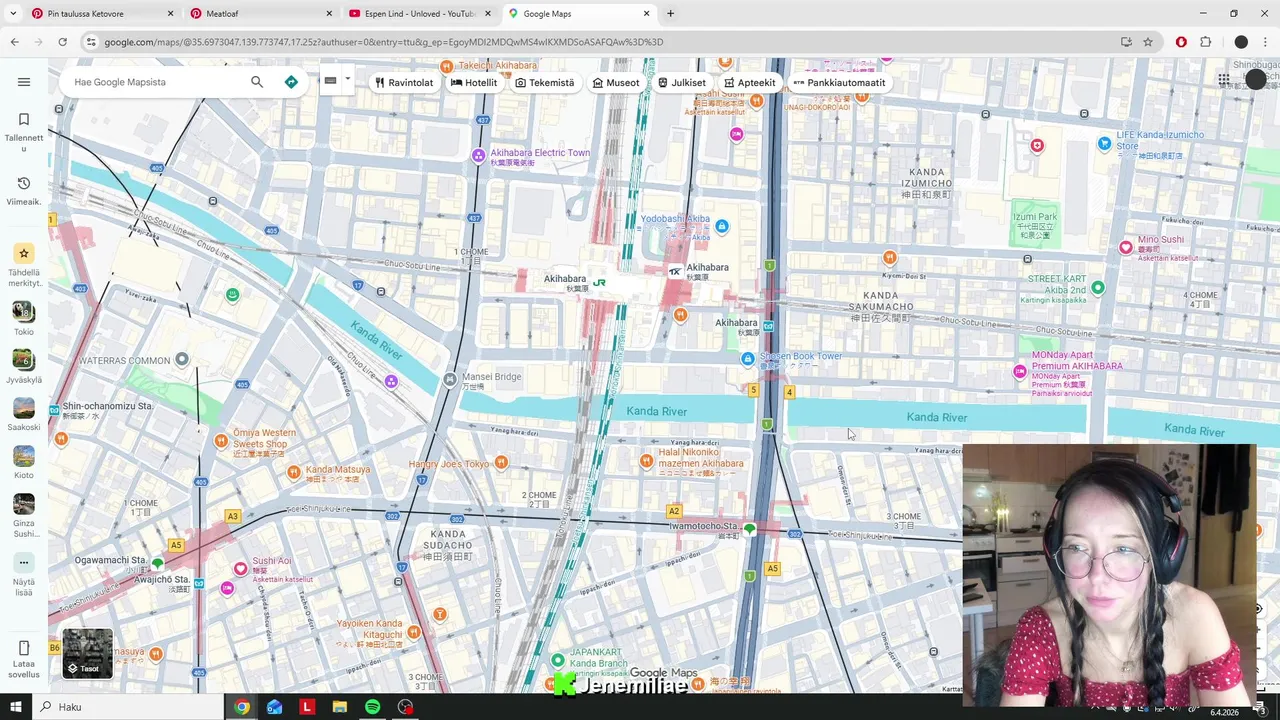Bookmark this page with the star icon
The image size is (1280, 720).
pos(1148,42)
